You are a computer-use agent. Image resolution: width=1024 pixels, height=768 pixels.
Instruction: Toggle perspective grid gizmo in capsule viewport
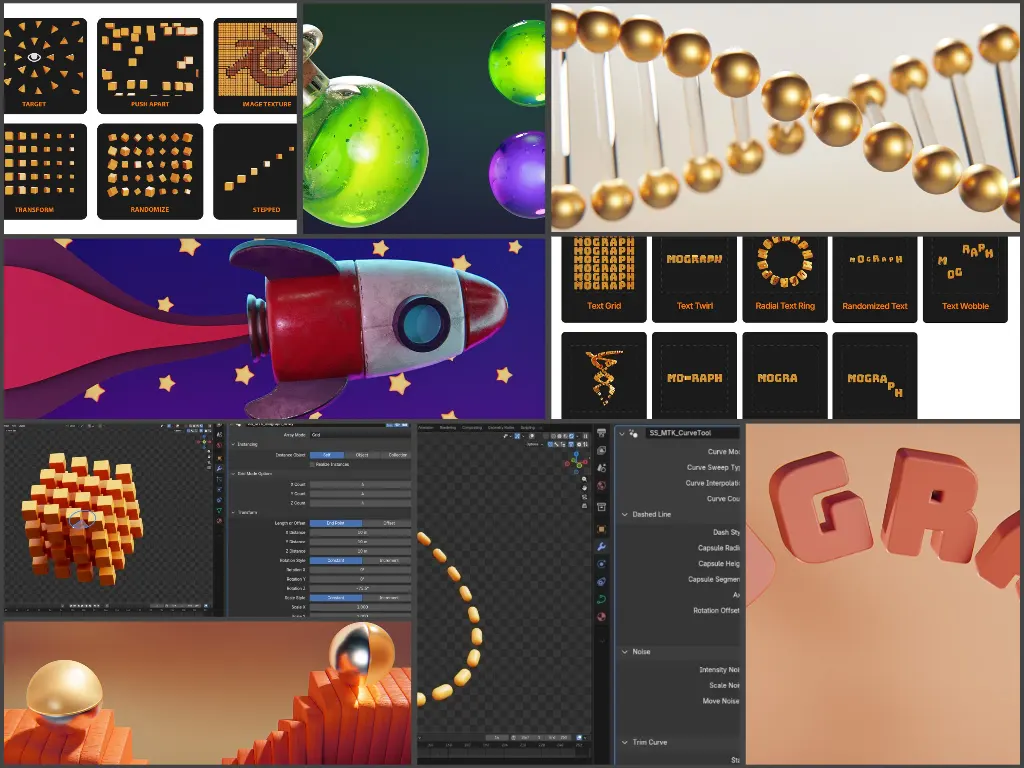pyautogui.click(x=584, y=505)
